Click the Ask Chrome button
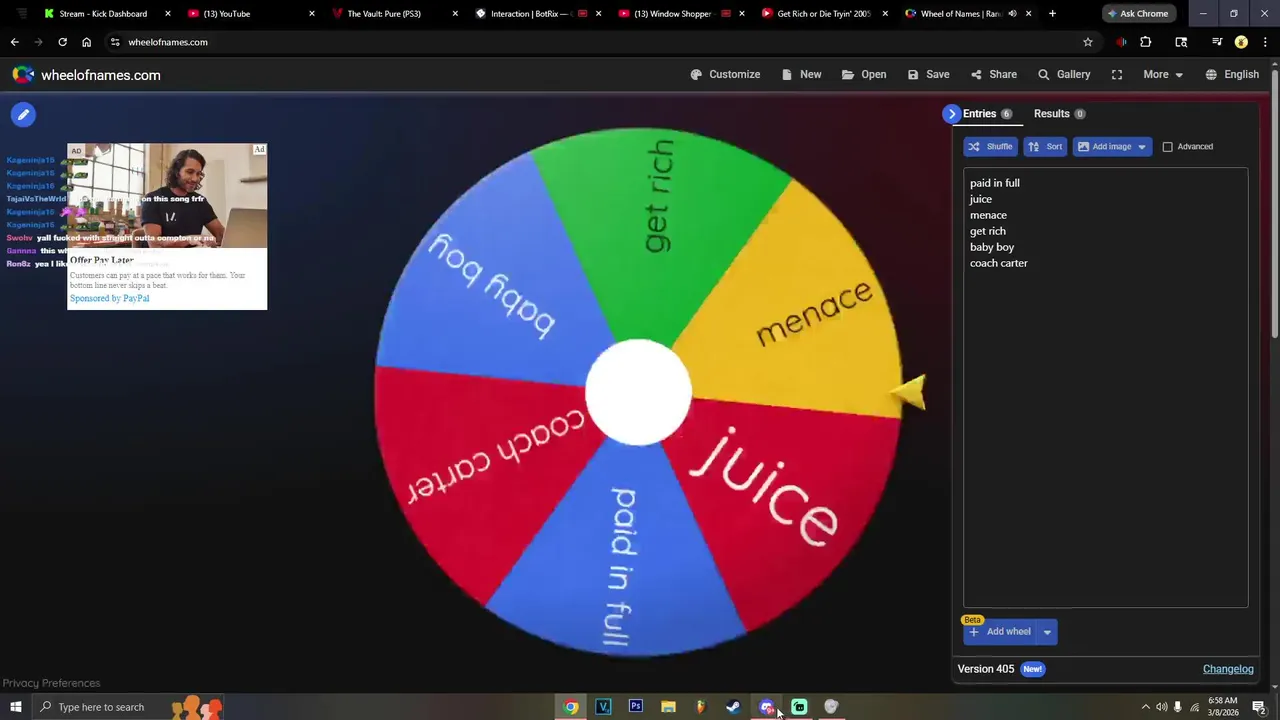The height and width of the screenshot is (720, 1280). point(1138,14)
